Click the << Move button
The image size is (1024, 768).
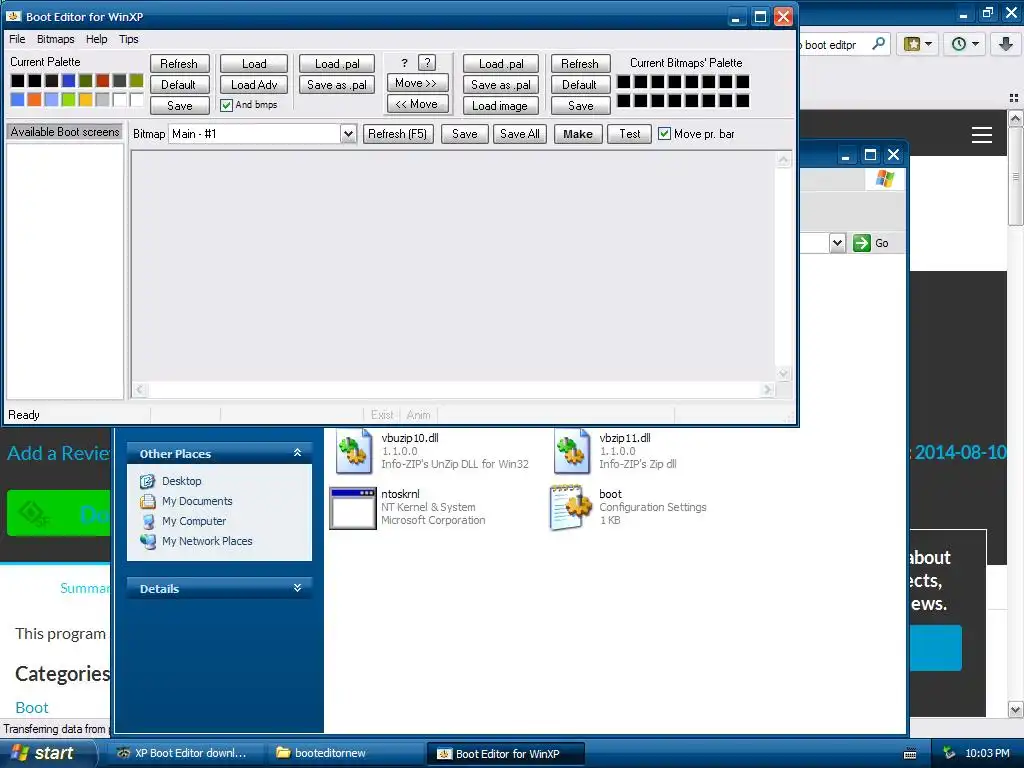pos(417,104)
